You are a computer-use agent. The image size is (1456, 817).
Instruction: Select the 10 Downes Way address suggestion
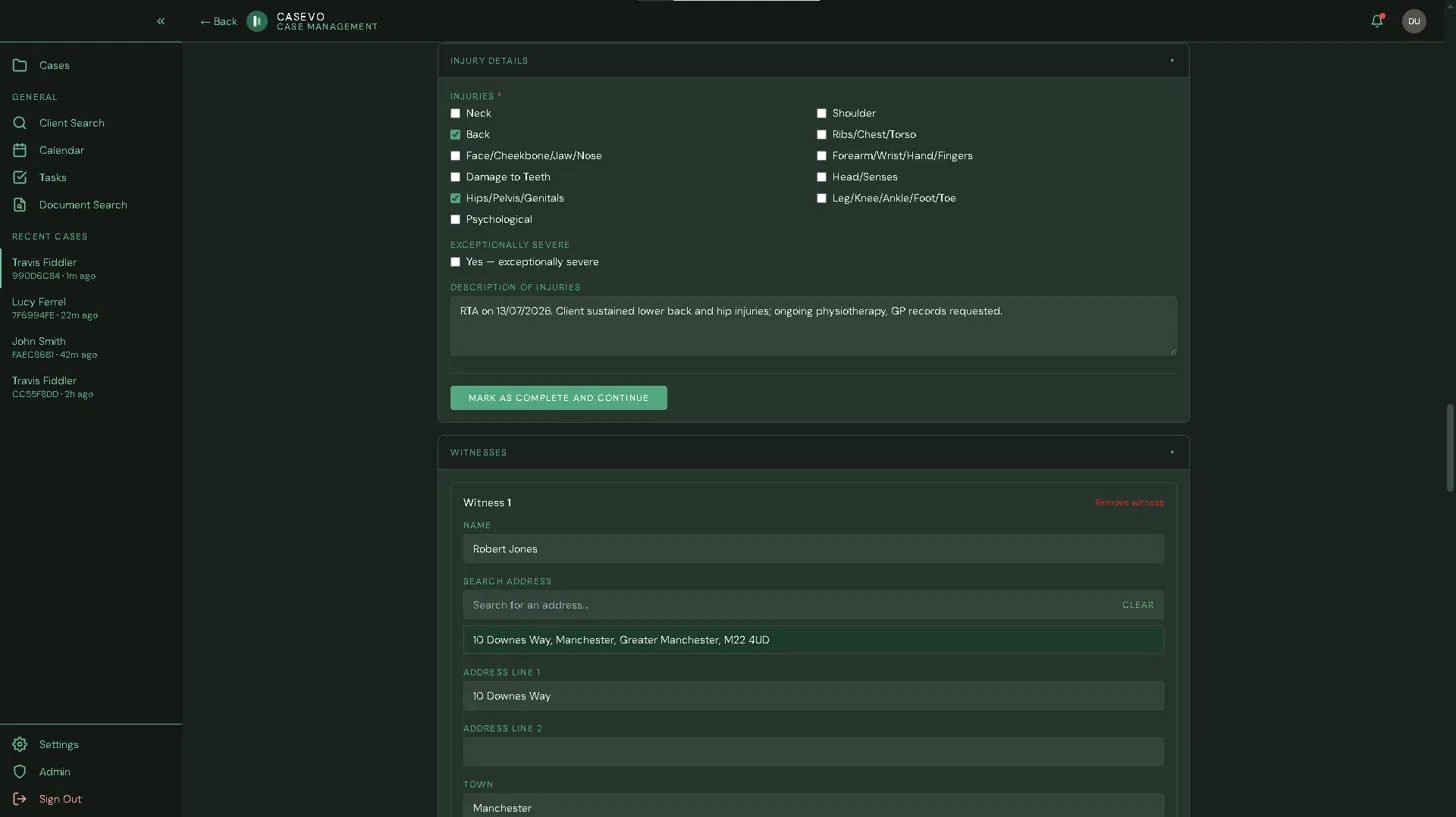point(813,640)
